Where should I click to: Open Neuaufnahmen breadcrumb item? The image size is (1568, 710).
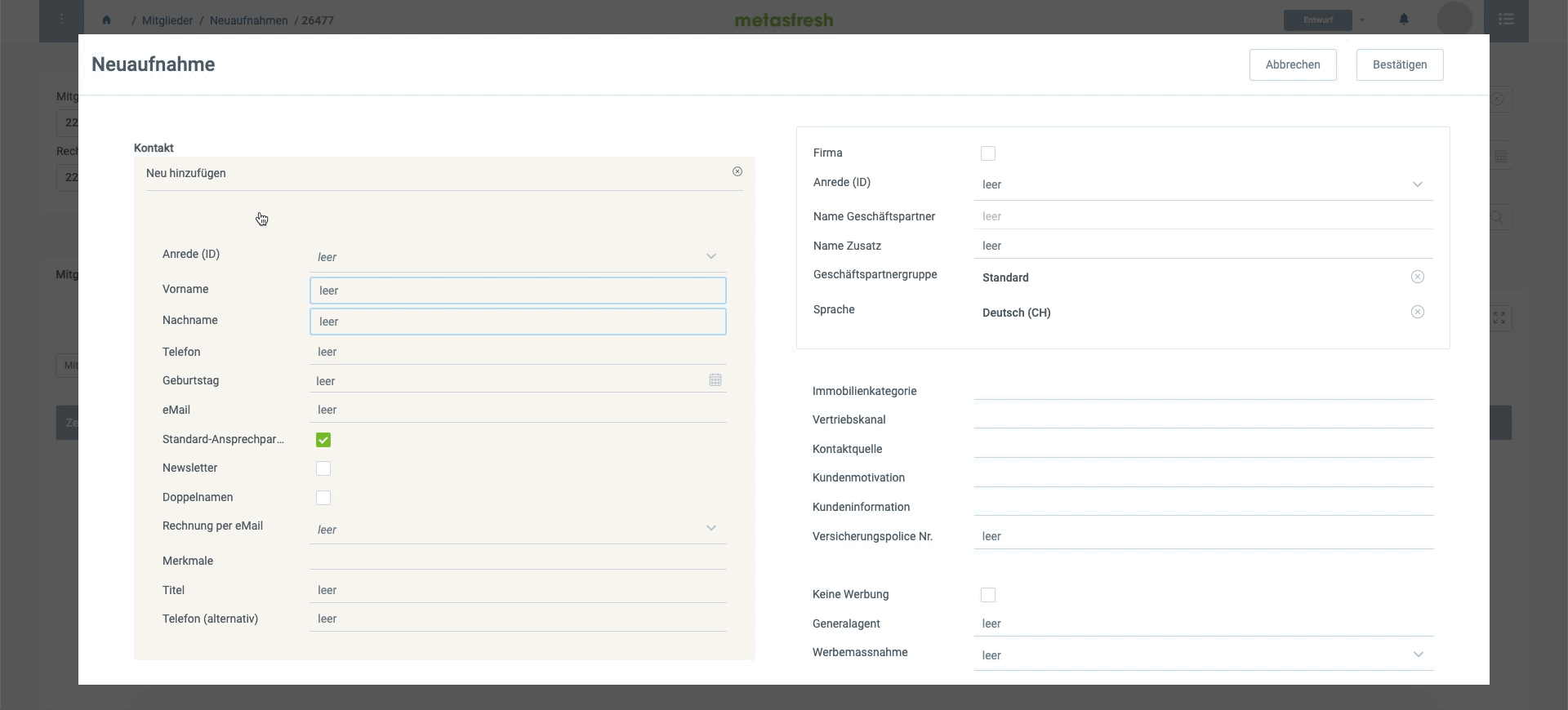tap(249, 20)
